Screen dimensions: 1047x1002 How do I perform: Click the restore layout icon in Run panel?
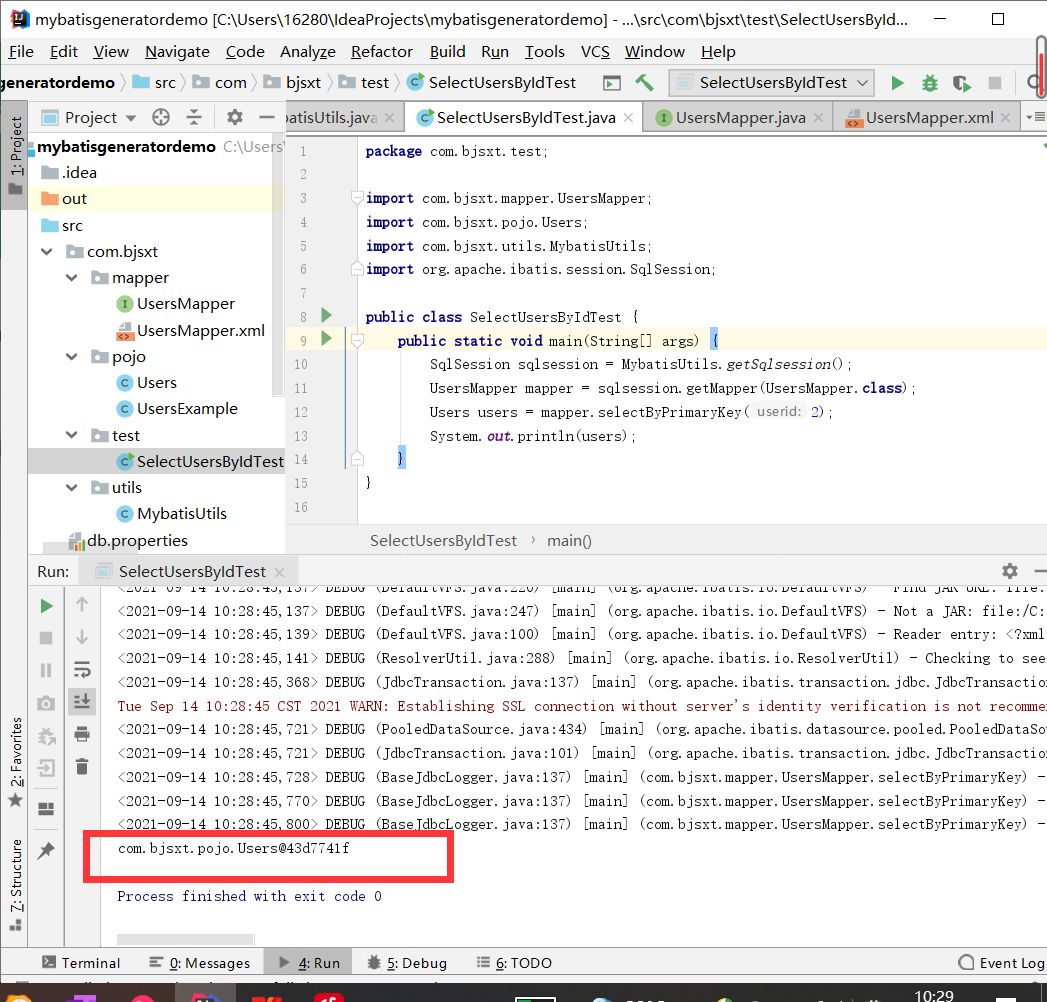(x=46, y=809)
